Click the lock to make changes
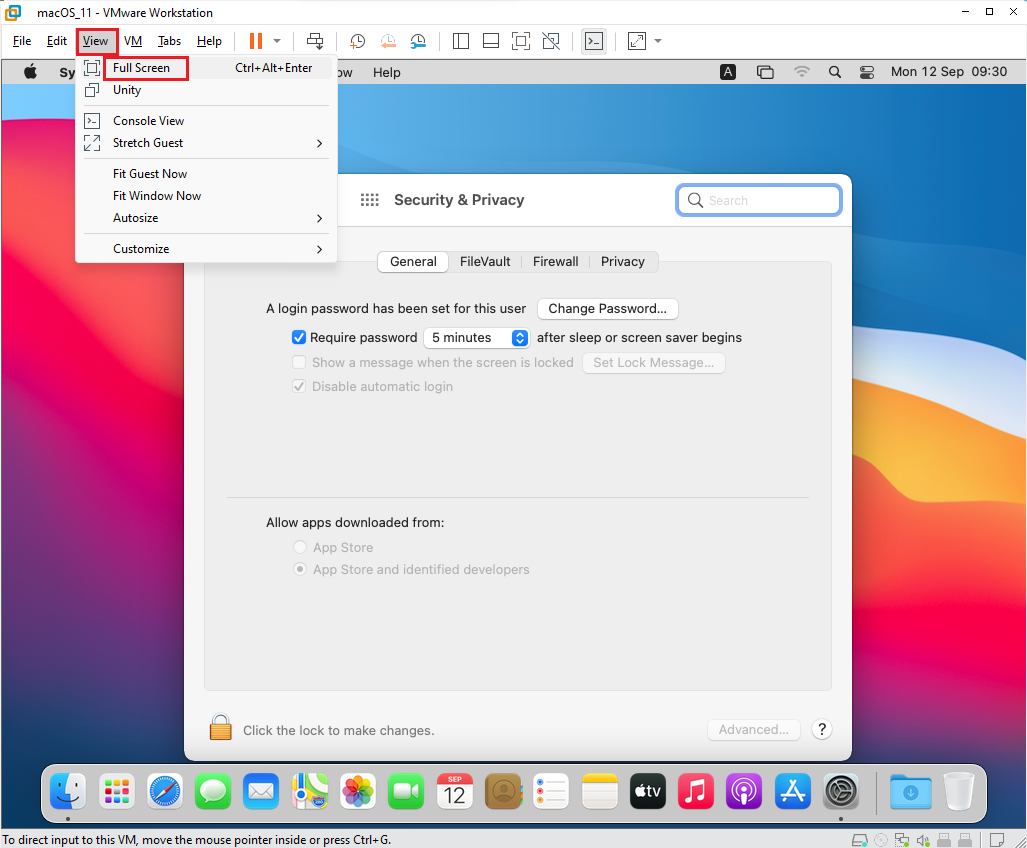This screenshot has width=1027, height=848. tap(221, 728)
